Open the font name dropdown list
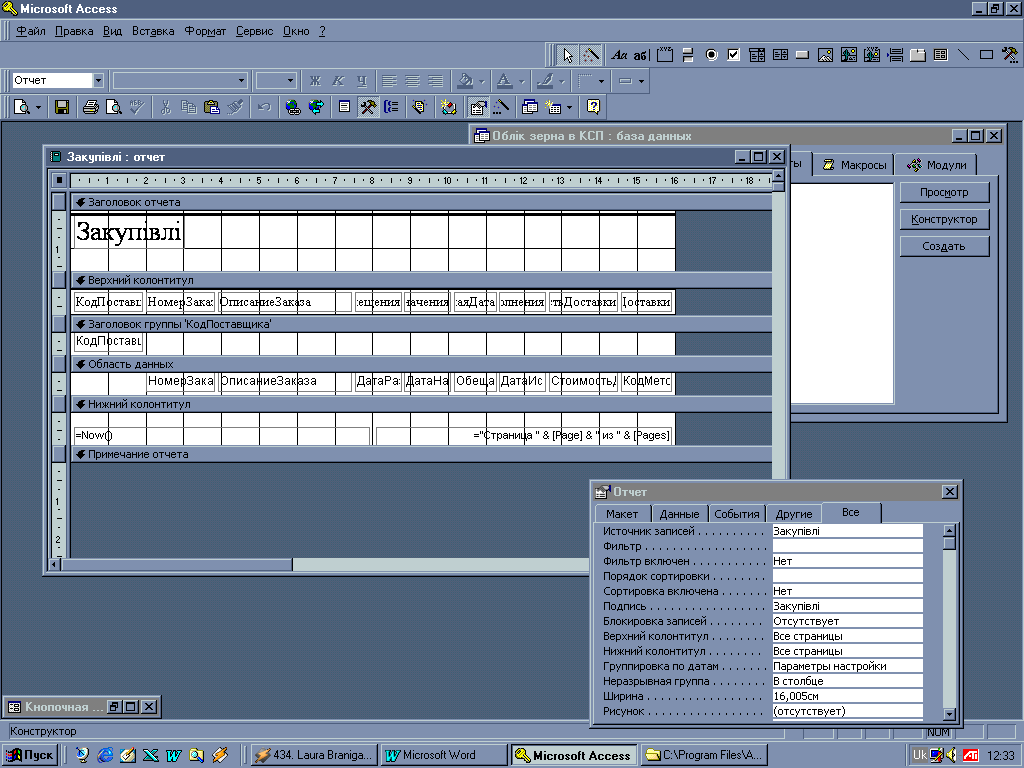 (x=241, y=80)
